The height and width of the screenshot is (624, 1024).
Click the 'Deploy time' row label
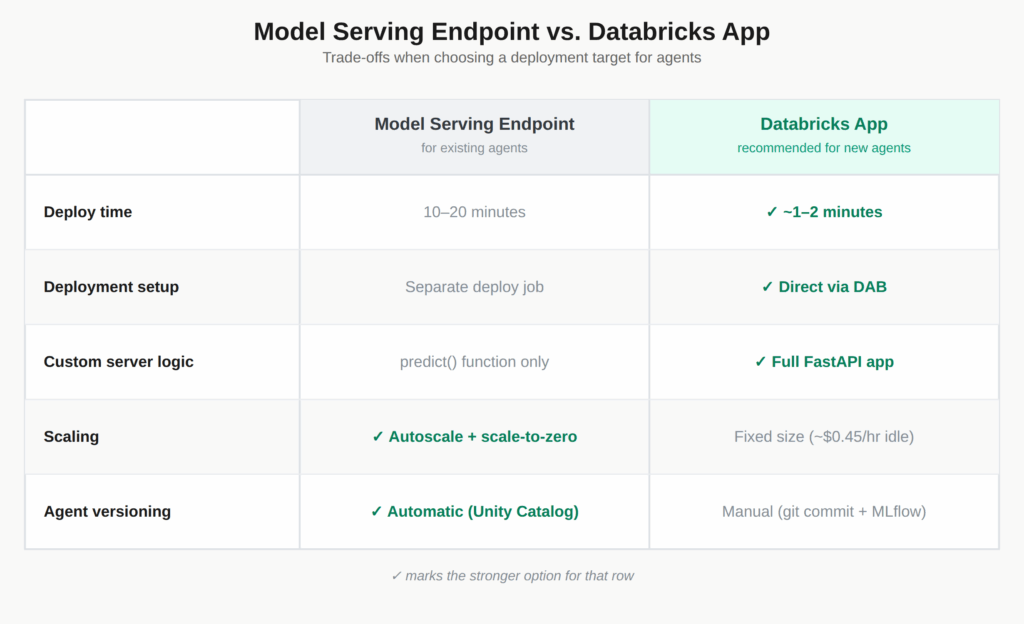[88, 212]
